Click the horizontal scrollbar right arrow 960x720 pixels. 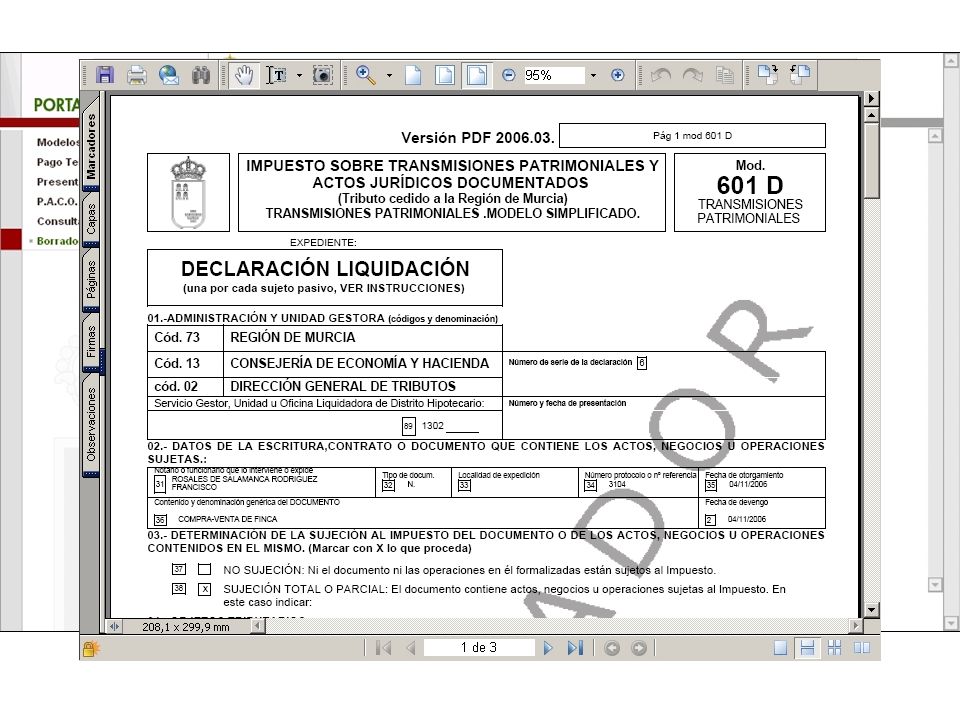pyautogui.click(x=855, y=626)
